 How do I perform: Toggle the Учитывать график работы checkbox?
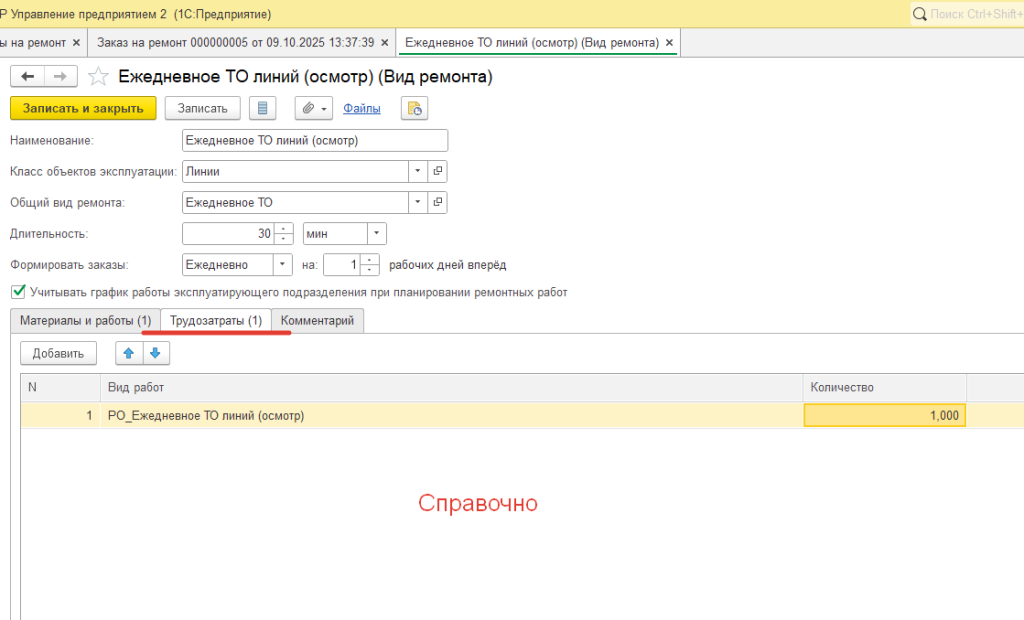click(x=17, y=292)
